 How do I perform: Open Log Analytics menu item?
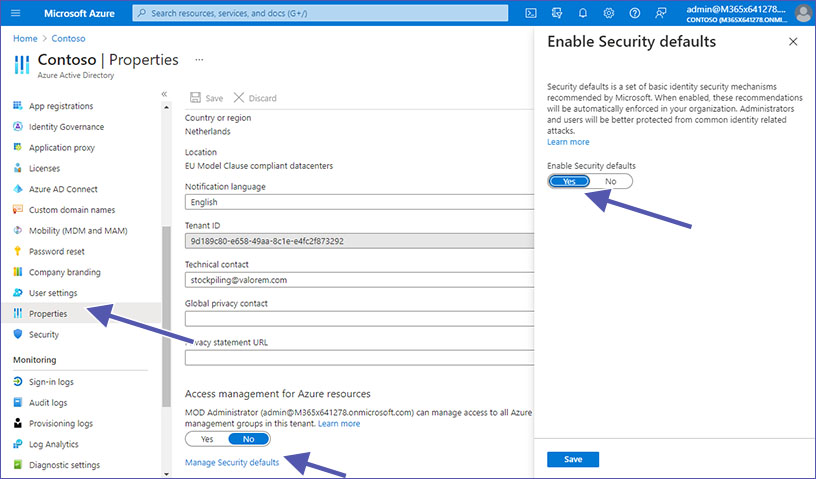pos(54,444)
